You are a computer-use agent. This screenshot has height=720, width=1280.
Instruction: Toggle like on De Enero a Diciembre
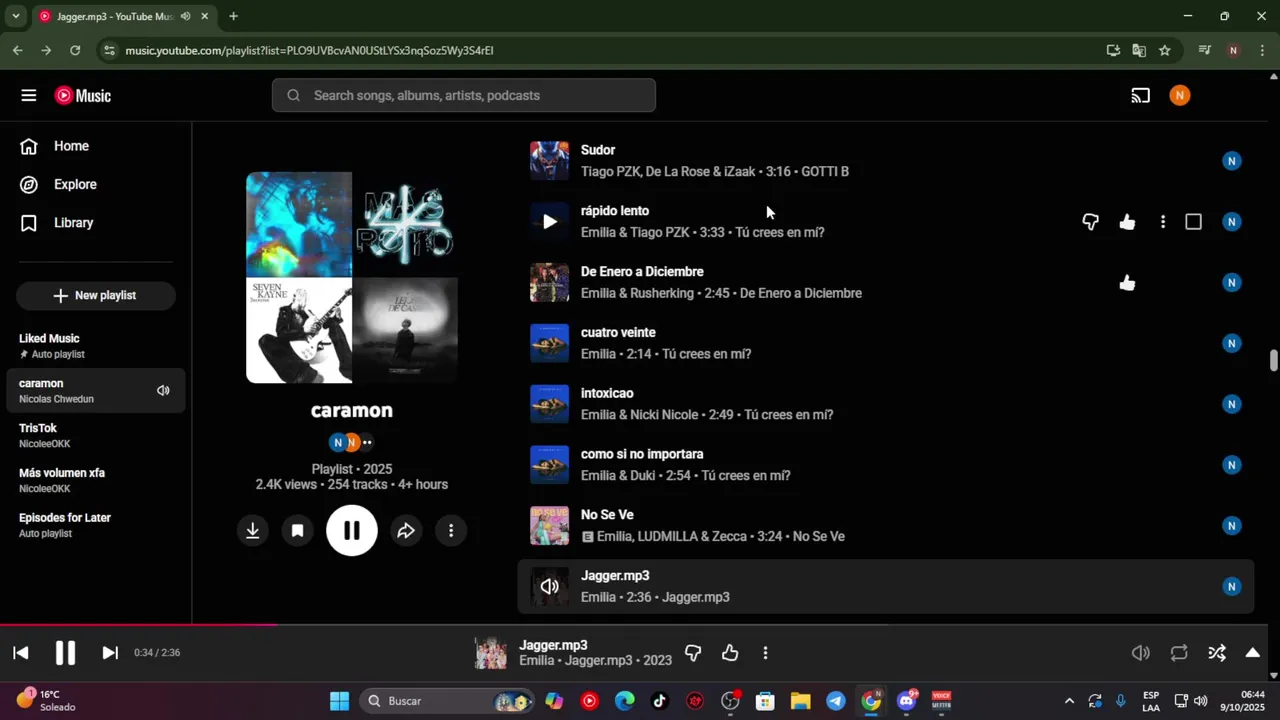click(1127, 283)
